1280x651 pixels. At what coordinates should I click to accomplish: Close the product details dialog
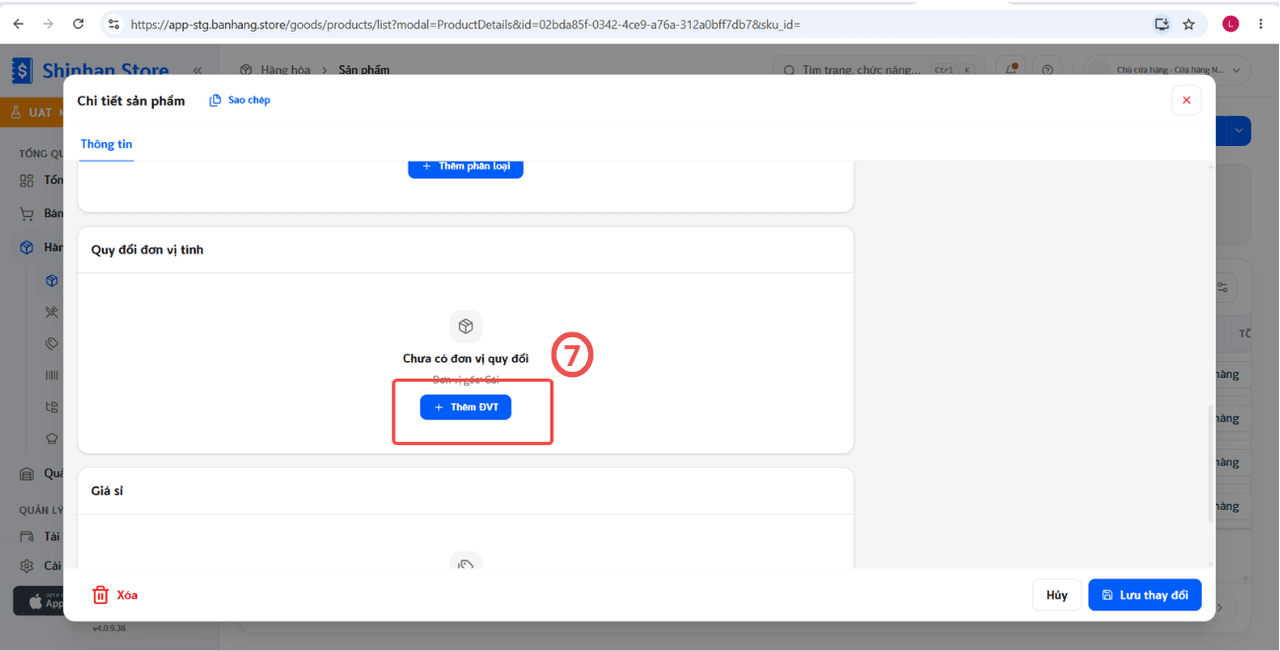click(x=1186, y=100)
